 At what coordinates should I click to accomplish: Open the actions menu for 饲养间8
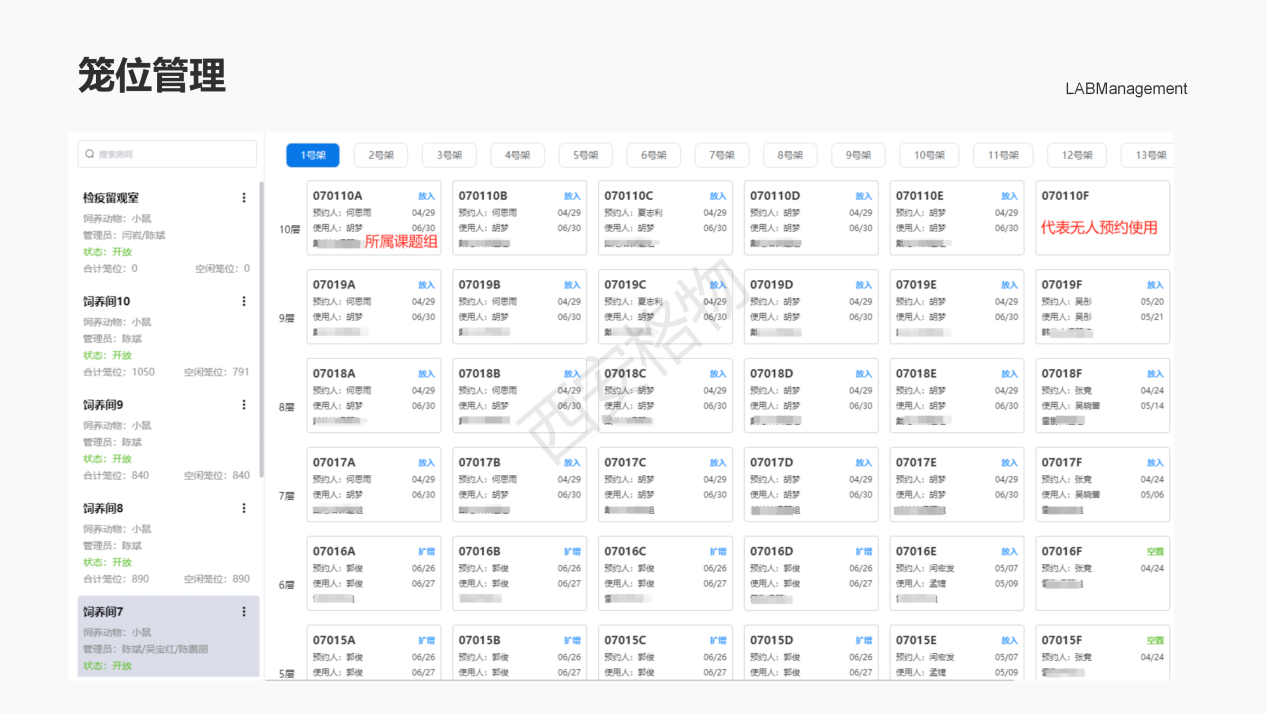click(244, 507)
